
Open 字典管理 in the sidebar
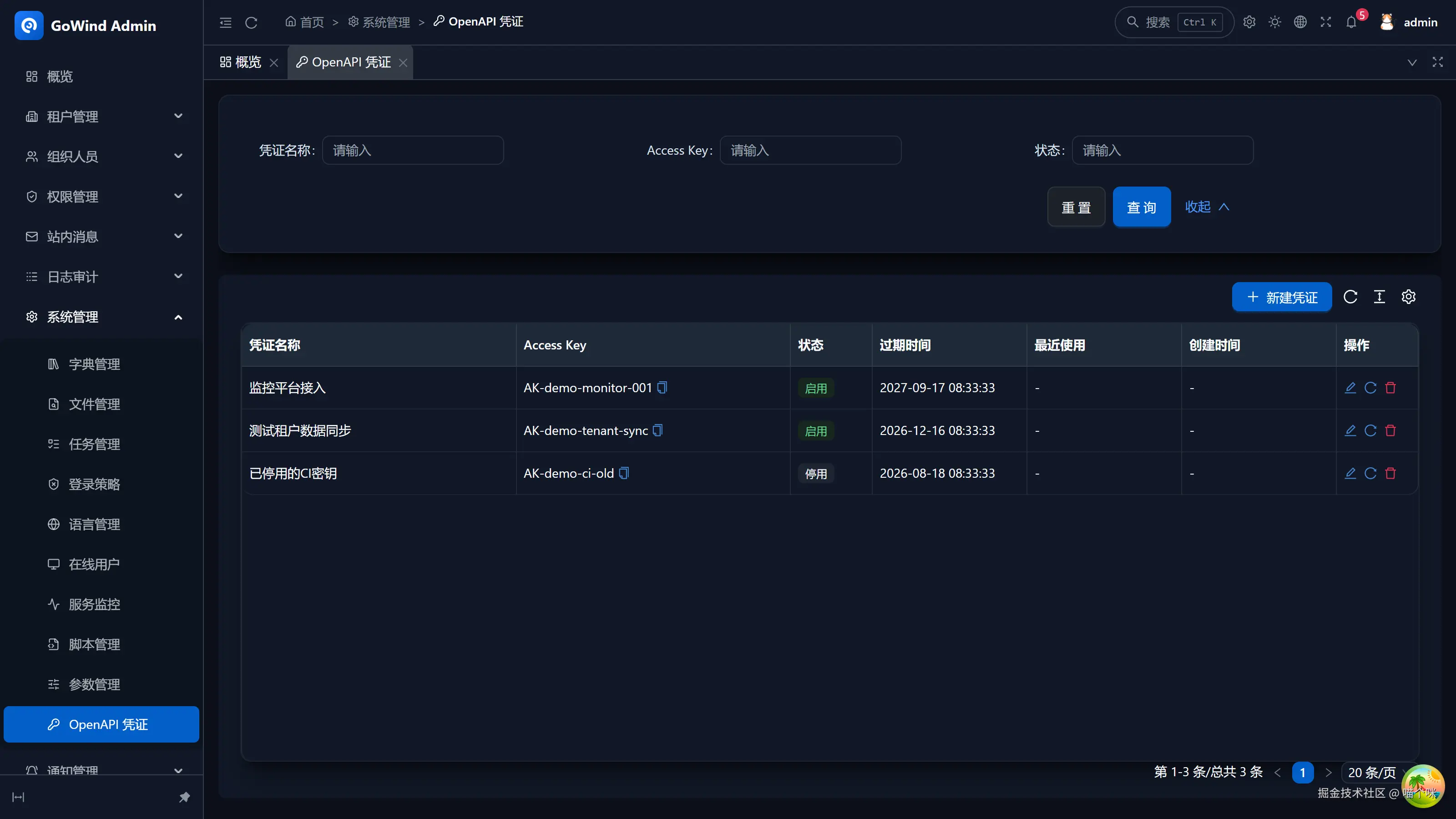click(x=102, y=364)
